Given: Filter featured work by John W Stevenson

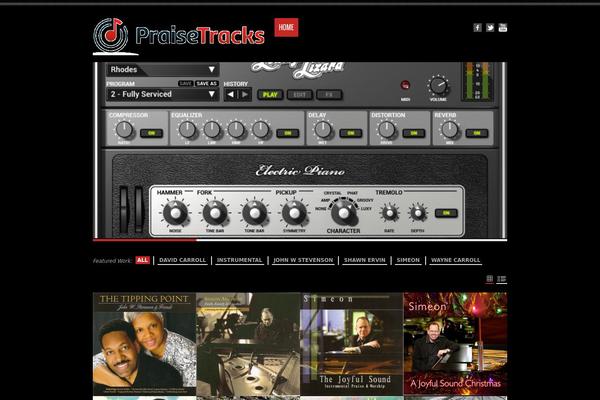Looking at the screenshot, I should [303, 260].
